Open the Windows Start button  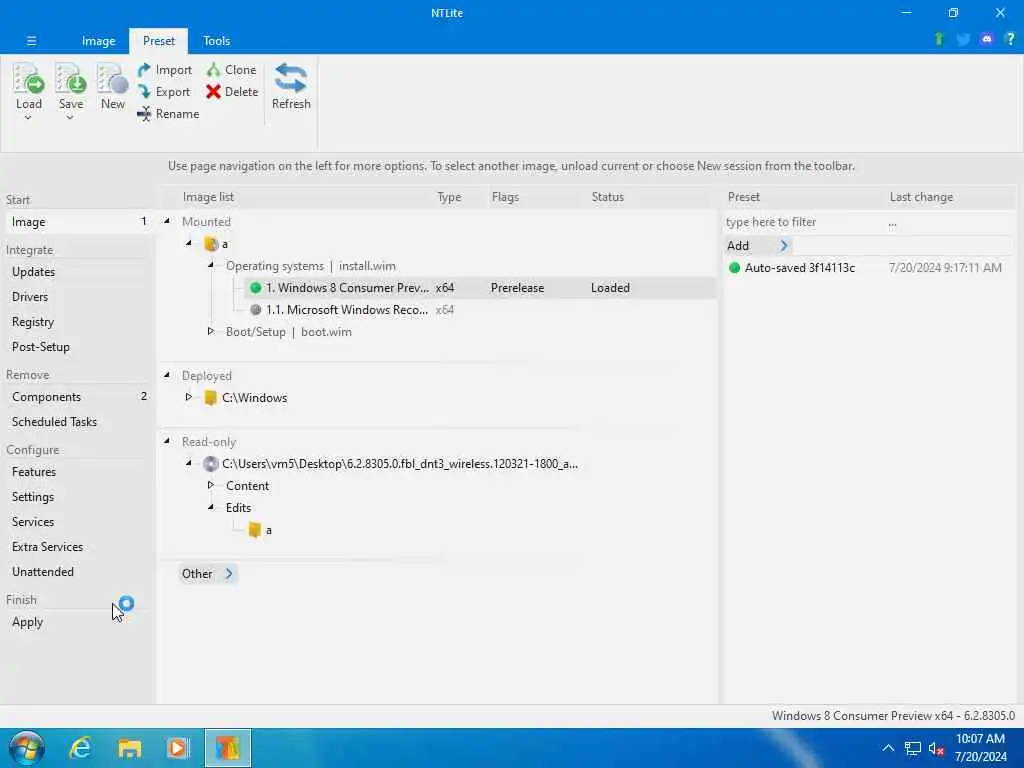pyautogui.click(x=27, y=748)
